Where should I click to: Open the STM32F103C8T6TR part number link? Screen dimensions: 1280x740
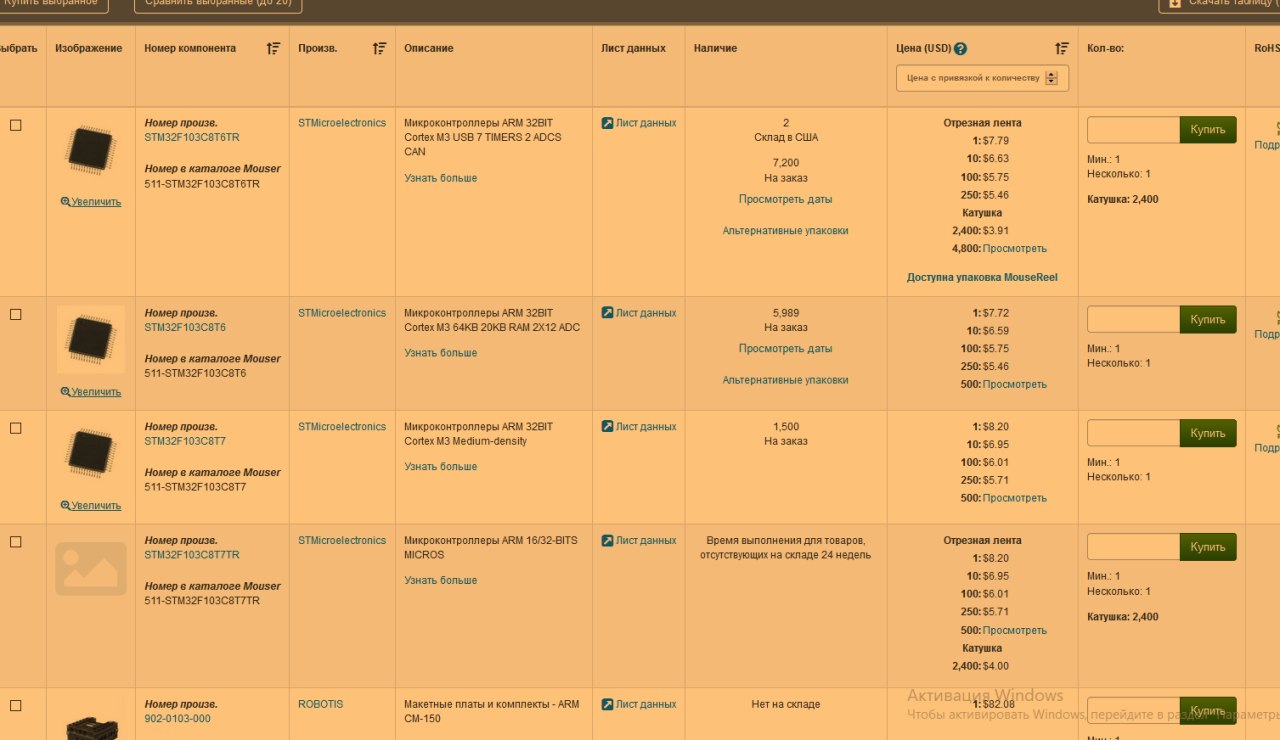click(x=192, y=138)
